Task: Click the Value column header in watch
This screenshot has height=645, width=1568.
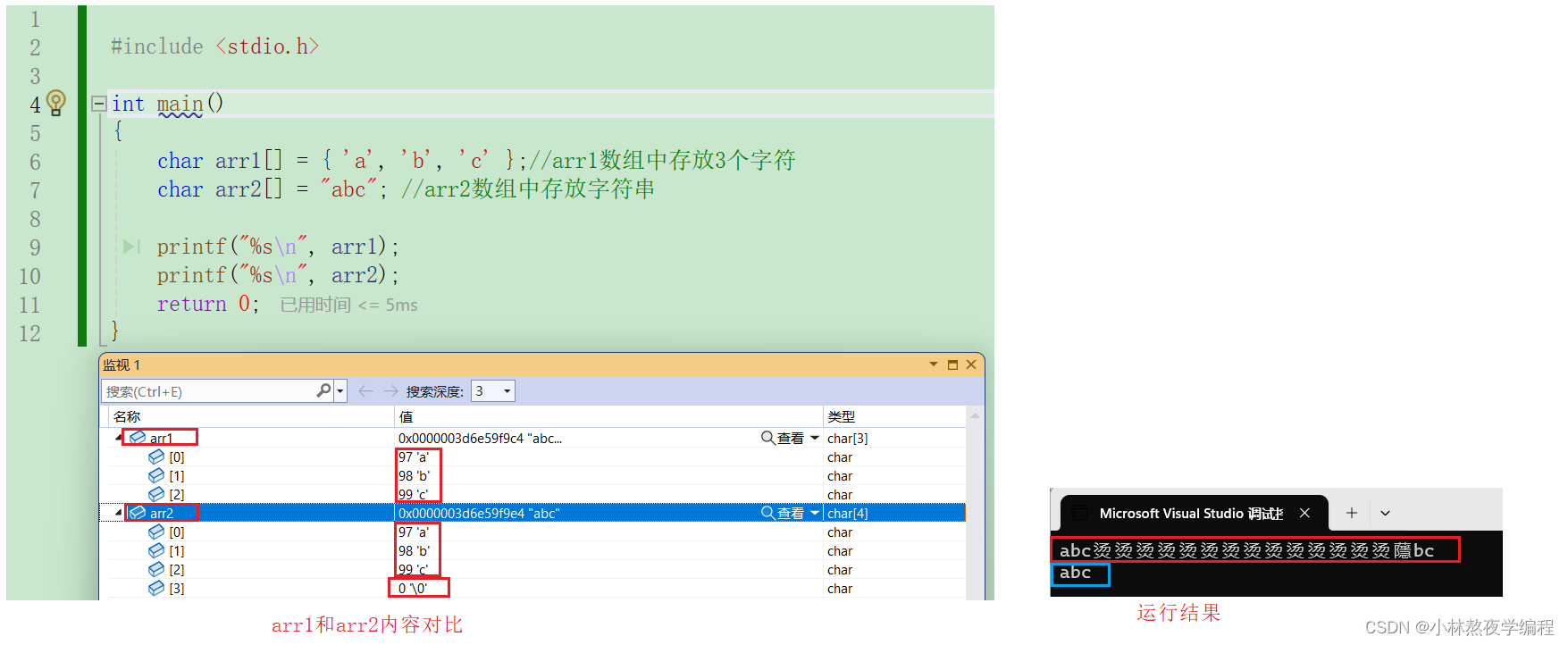Action: [x=608, y=416]
